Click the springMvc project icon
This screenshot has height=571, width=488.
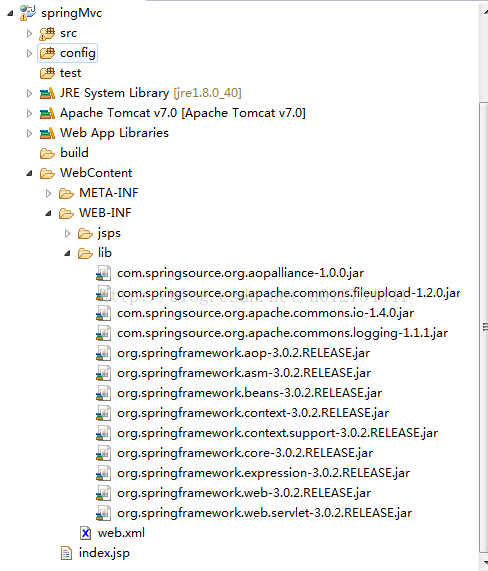[28, 13]
